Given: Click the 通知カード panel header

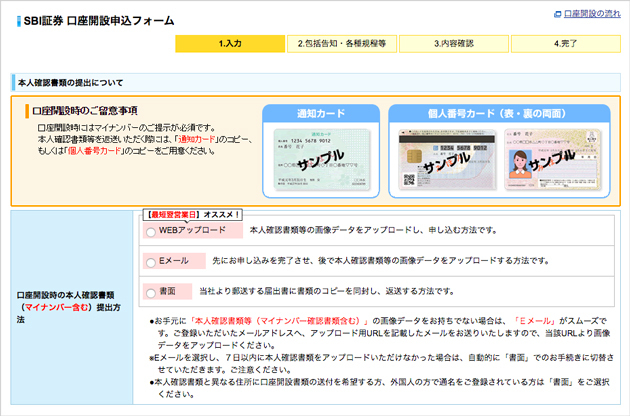Looking at the screenshot, I should click(321, 114).
